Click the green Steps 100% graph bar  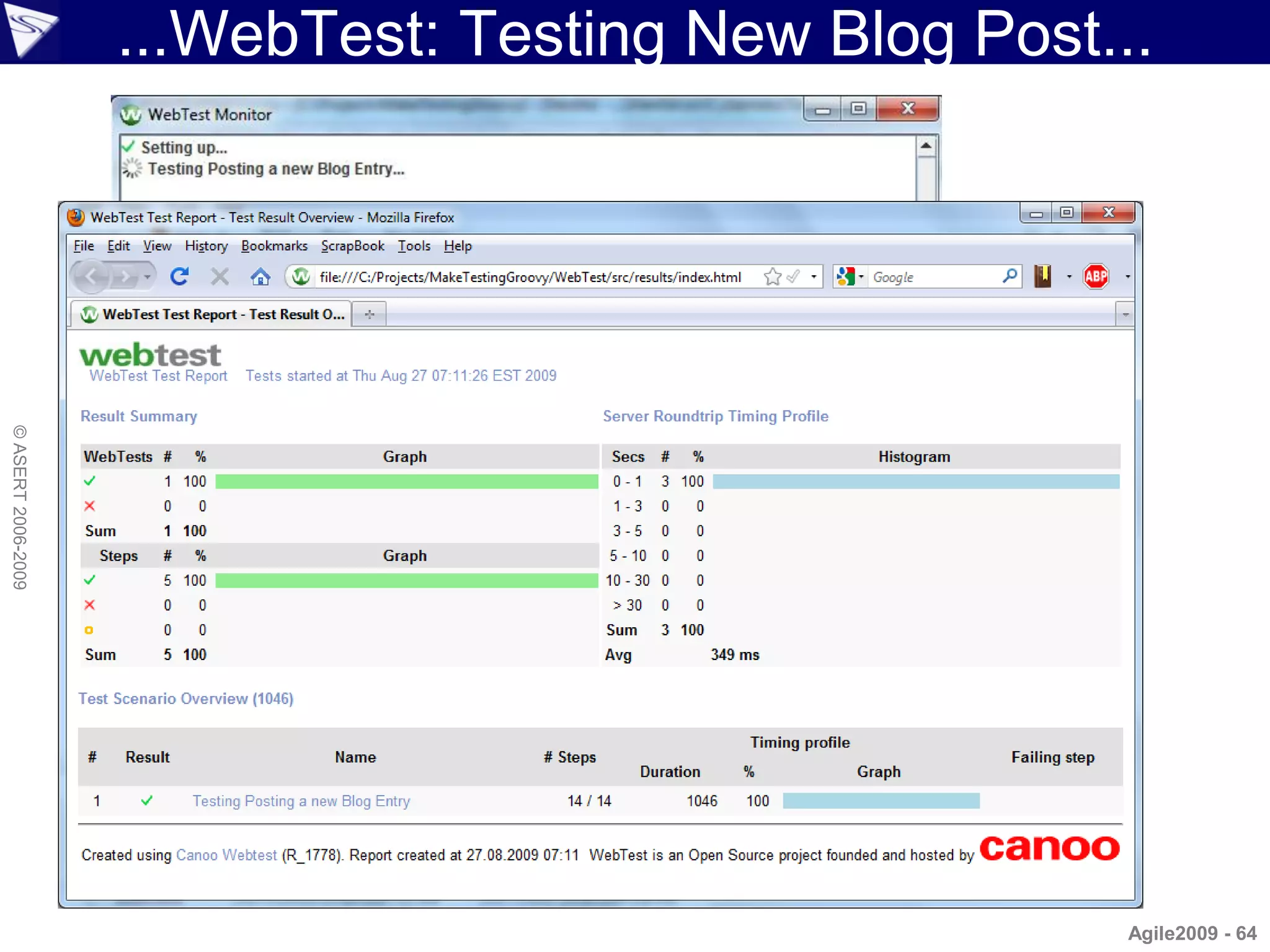pos(407,581)
